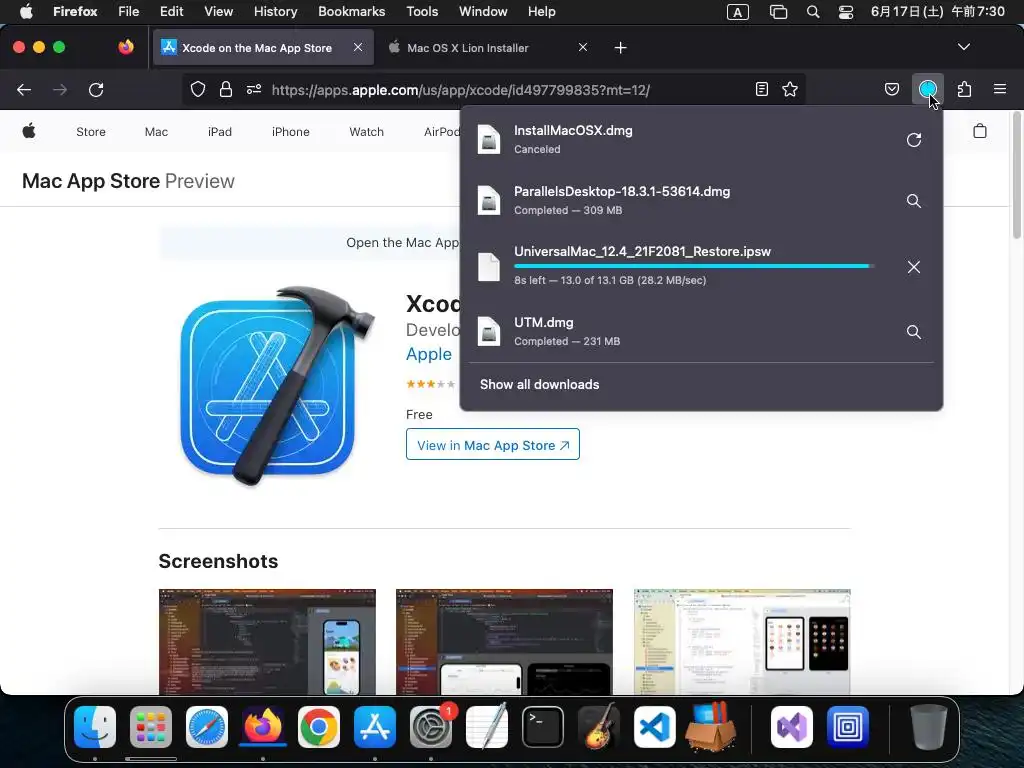Viewport: 1024px width, 768px height.
Task: Click the iPhone link in Apple nav
Action: (x=291, y=132)
